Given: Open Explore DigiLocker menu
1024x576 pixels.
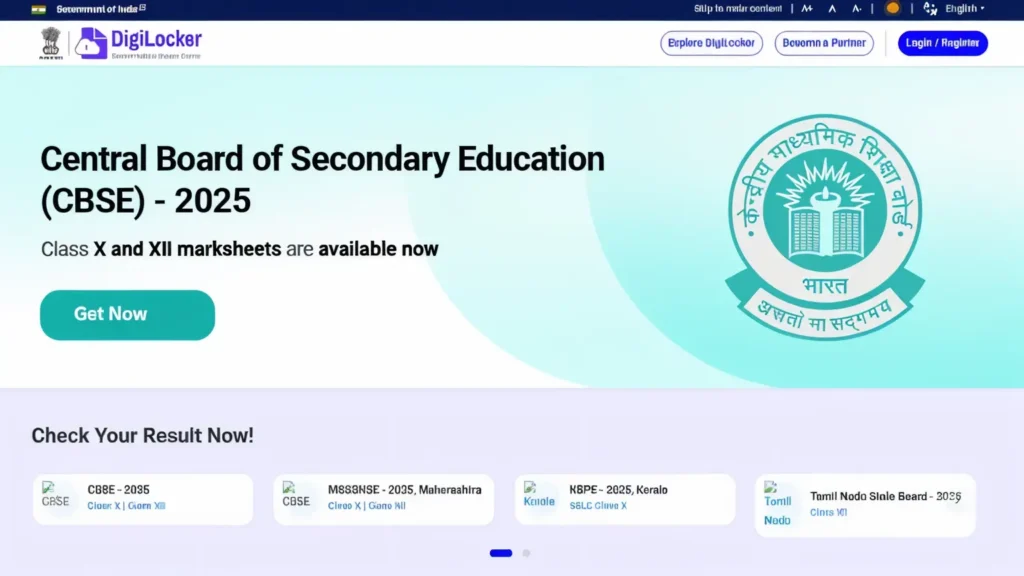Looking at the screenshot, I should point(711,43).
